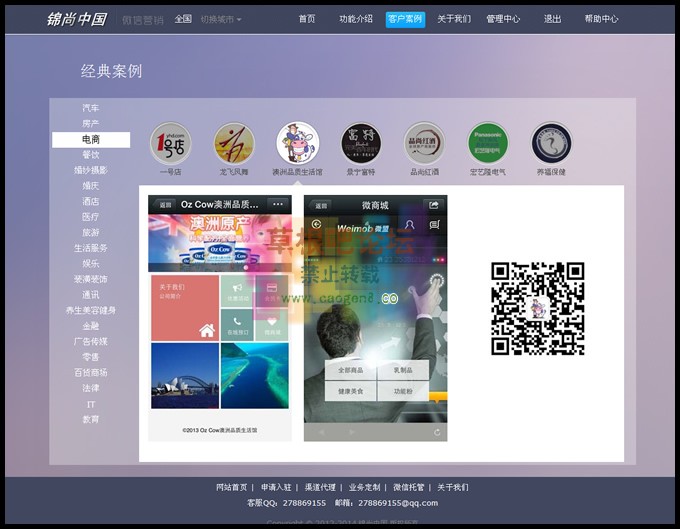Open 功能介绍 navigation item

(x=356, y=19)
